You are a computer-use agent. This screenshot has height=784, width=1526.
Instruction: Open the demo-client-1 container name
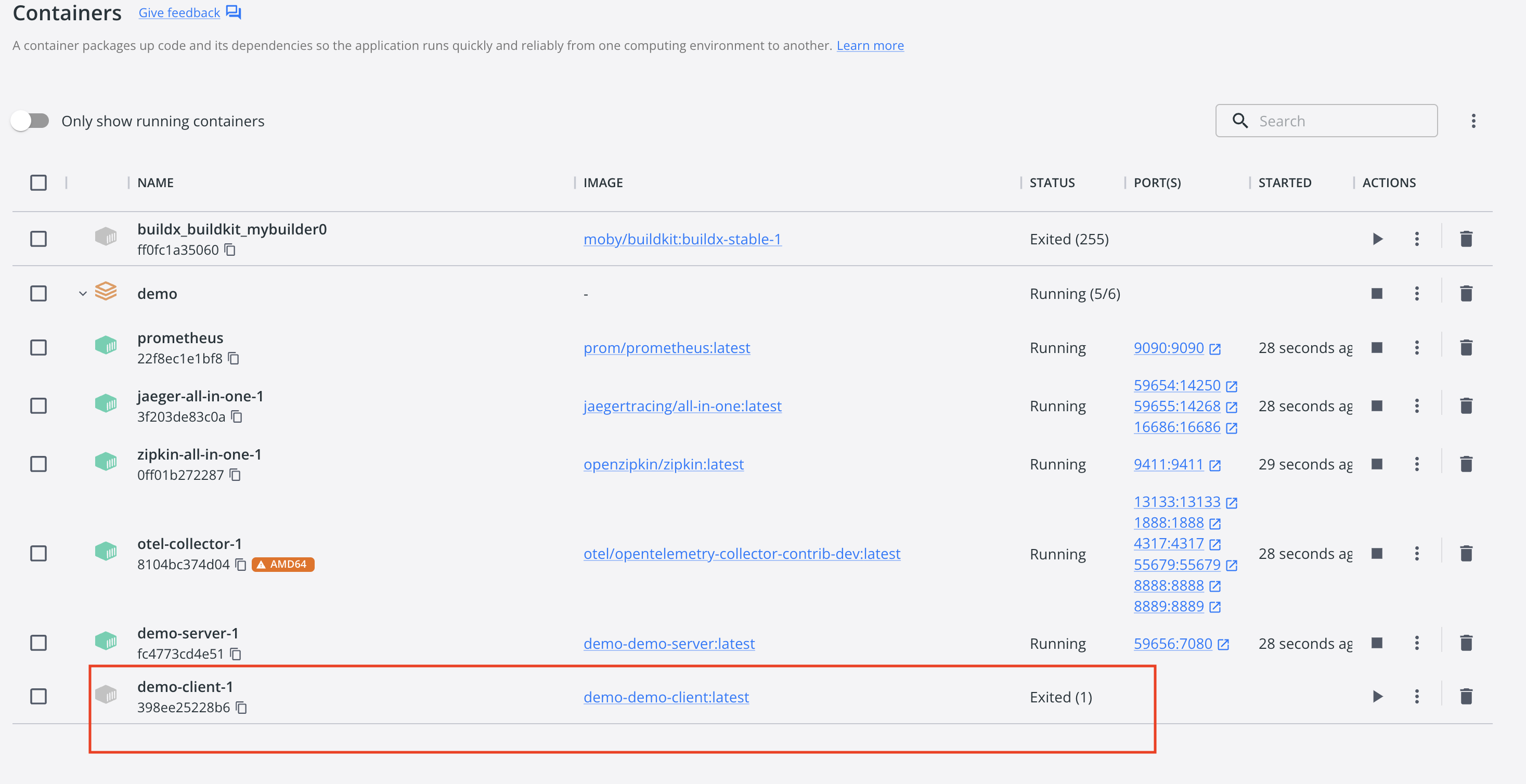point(185,687)
